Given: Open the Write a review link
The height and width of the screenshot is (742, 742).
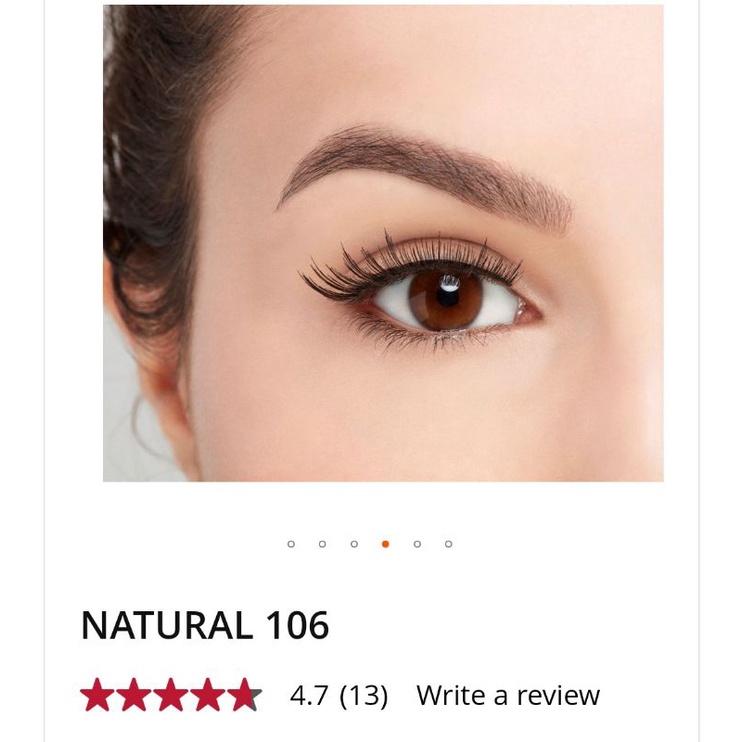Looking at the screenshot, I should pyautogui.click(x=508, y=695).
